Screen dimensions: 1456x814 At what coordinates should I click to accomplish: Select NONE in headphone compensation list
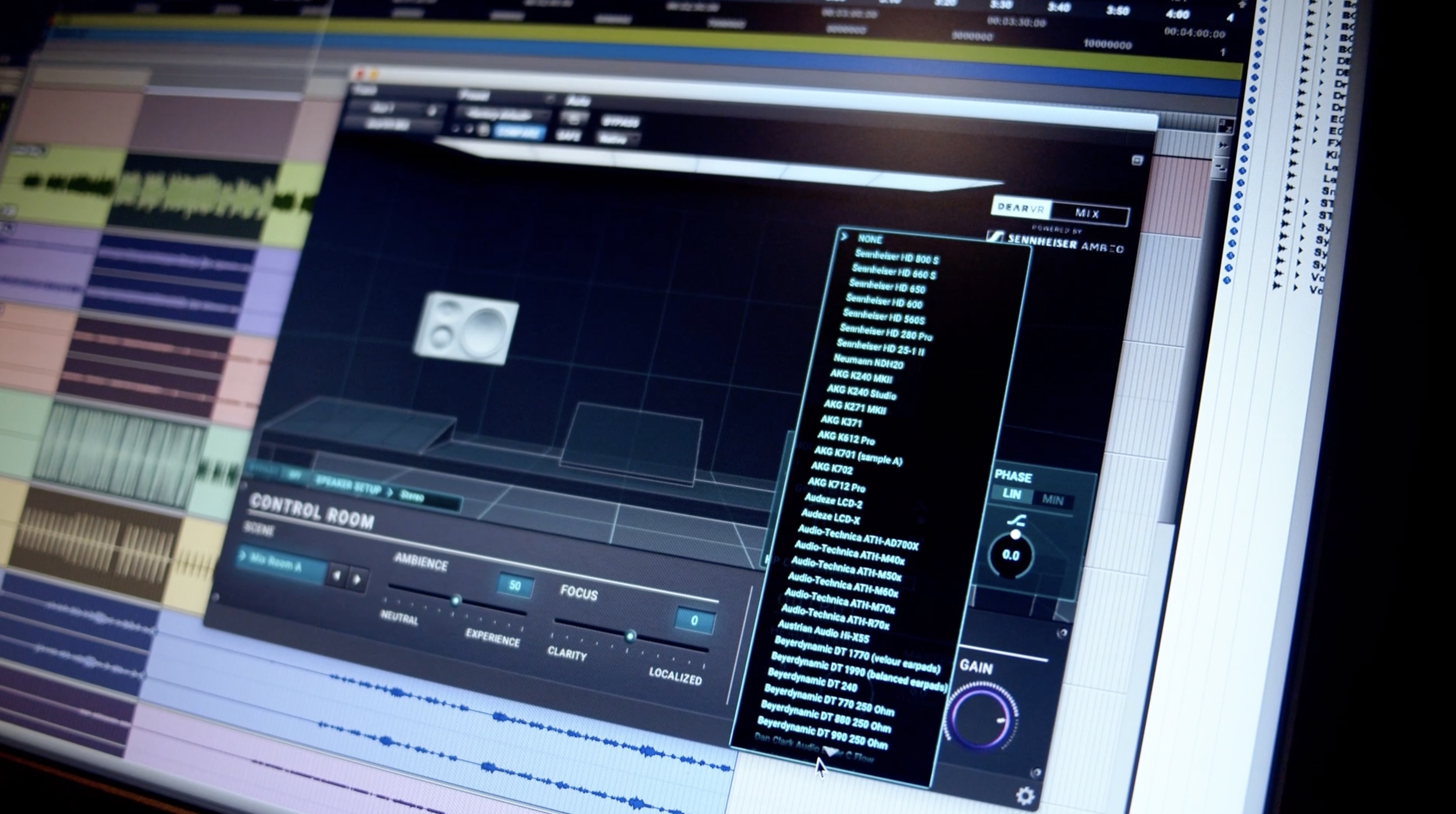point(870,239)
